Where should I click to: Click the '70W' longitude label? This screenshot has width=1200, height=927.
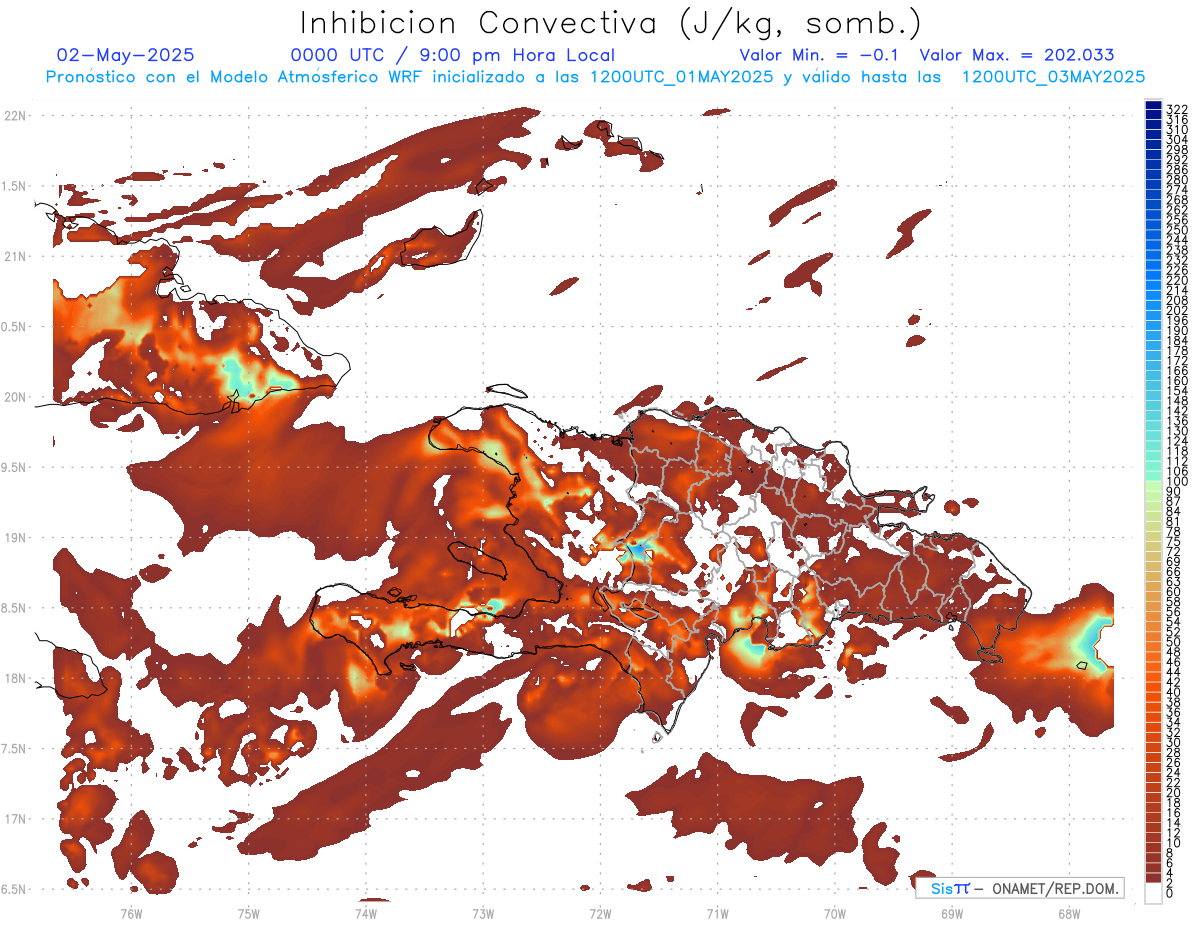835,913
